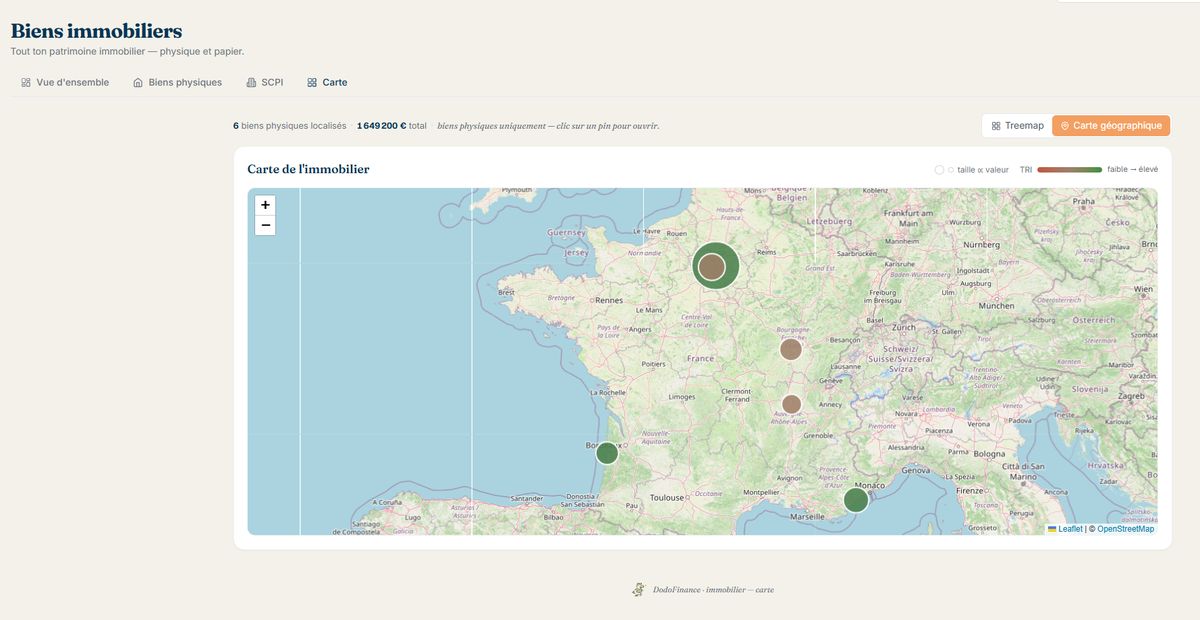Open the Leaflet attribution link
The image size is (1200, 620).
pos(1065,529)
